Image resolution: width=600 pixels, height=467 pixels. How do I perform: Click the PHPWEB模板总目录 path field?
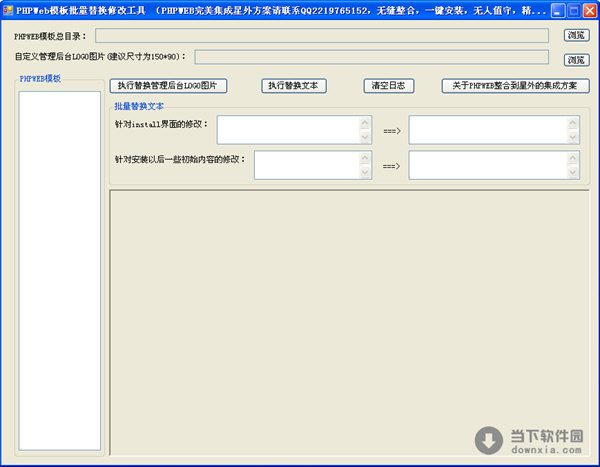pos(322,36)
